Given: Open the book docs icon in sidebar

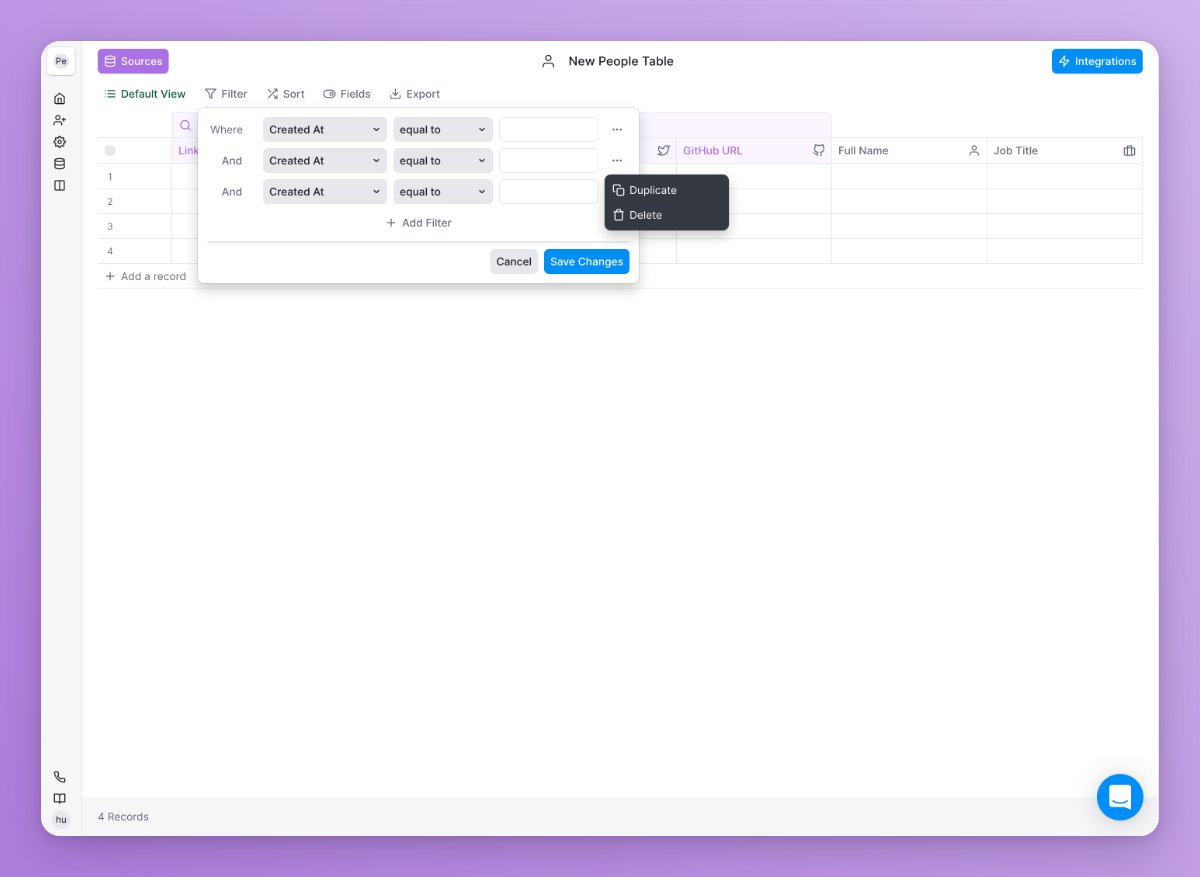Looking at the screenshot, I should [x=60, y=798].
